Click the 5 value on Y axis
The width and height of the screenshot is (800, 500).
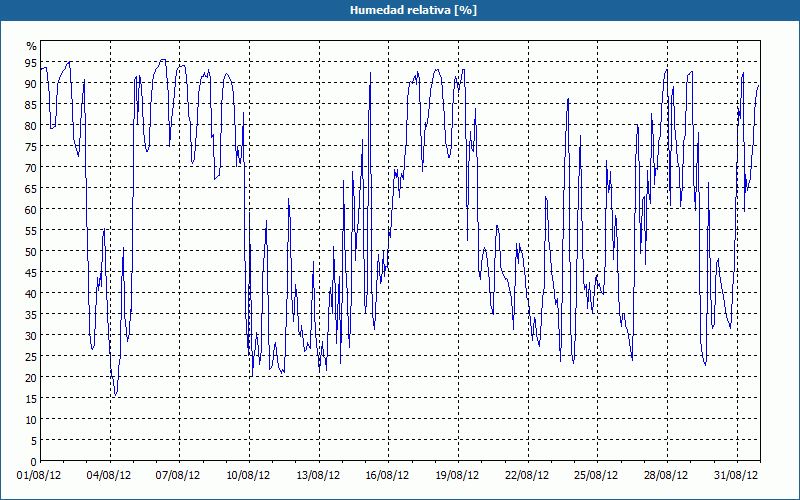point(34,440)
